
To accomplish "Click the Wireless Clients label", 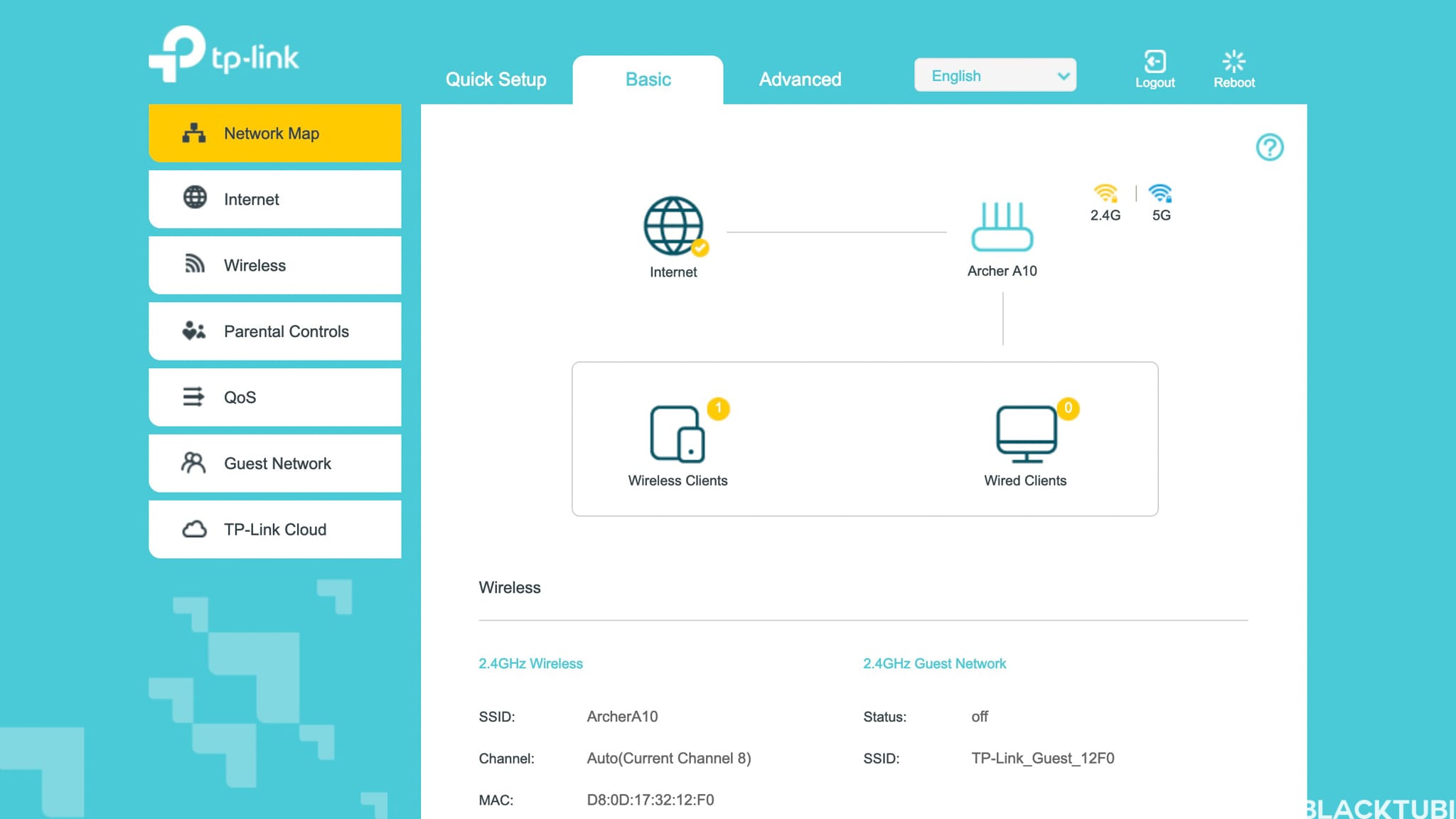I will tap(678, 481).
